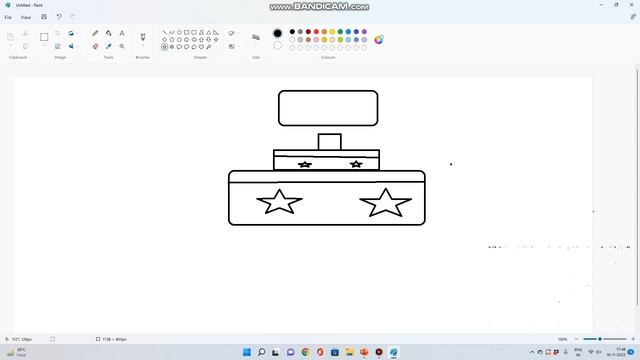Expand the Shape outline dropdown
Viewport: 640px width, 360px height.
(233, 33)
